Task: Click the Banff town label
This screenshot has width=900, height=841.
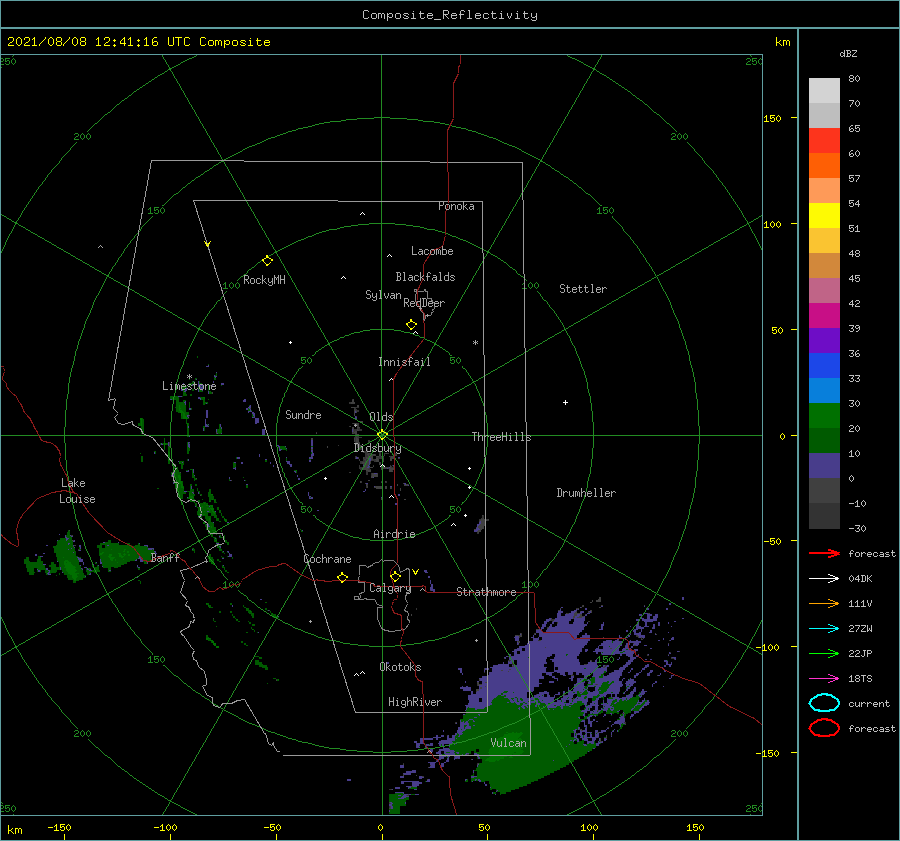Action: (165, 557)
